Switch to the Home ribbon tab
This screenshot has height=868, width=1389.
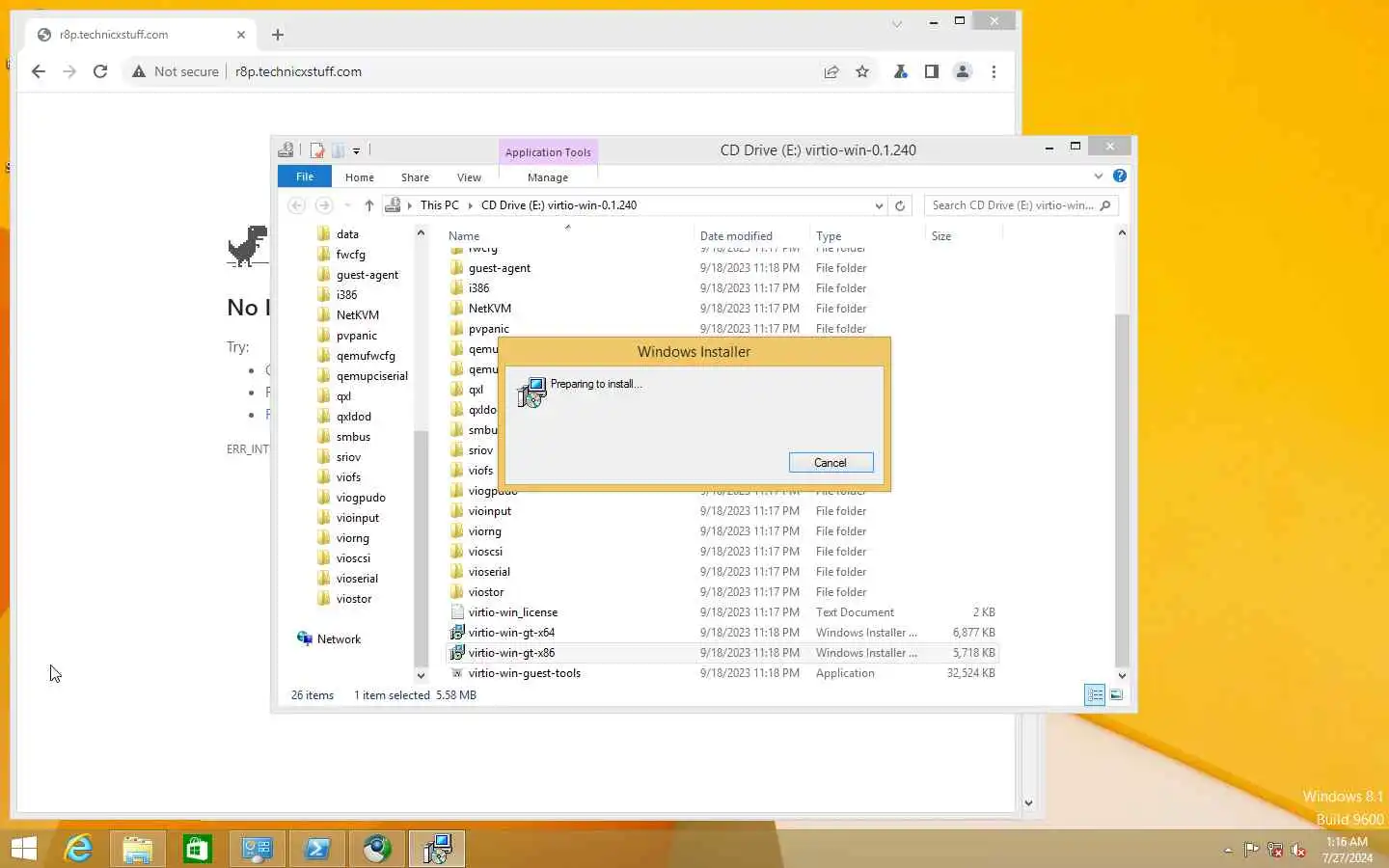(360, 177)
